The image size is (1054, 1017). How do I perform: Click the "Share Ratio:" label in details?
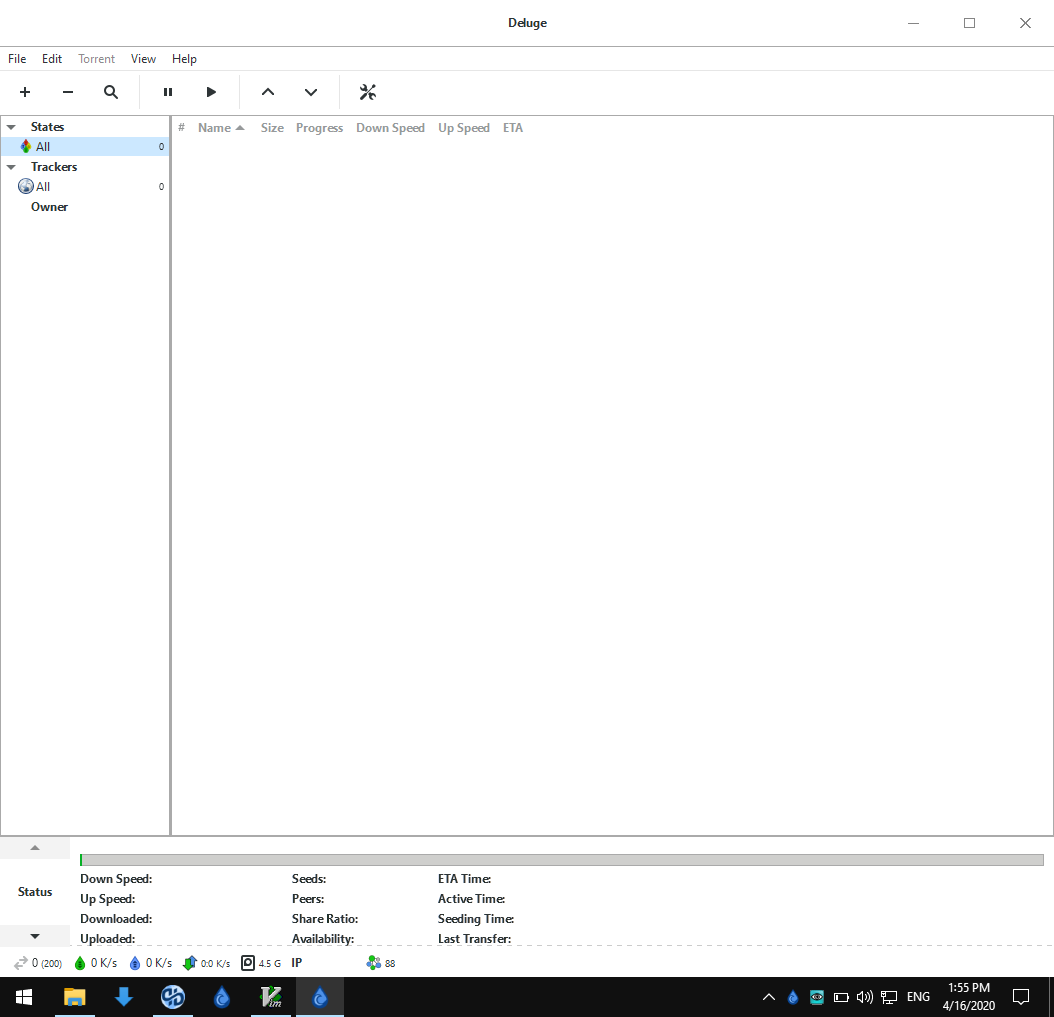325,919
